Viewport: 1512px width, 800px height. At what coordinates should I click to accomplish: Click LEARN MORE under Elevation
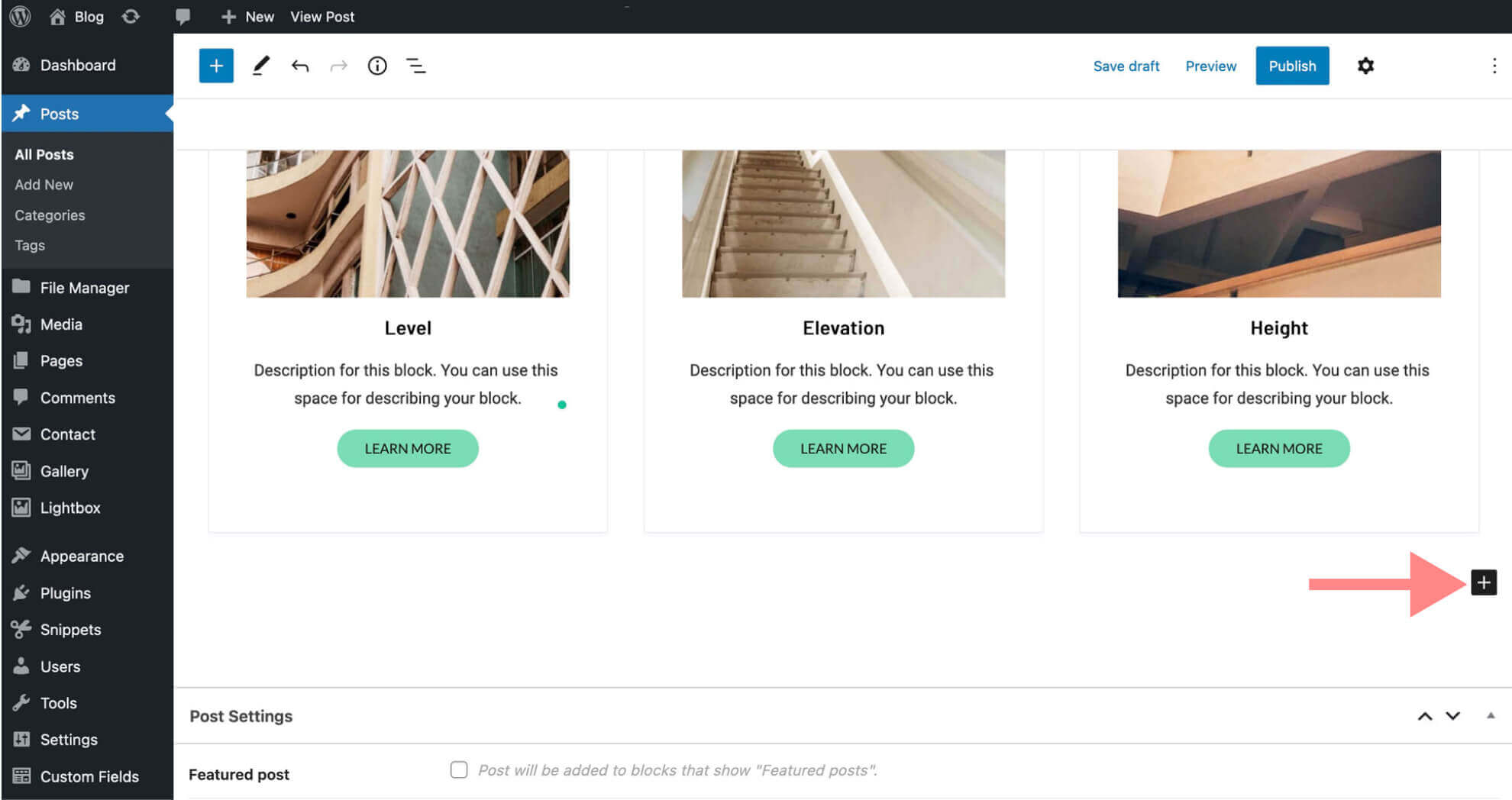pos(843,449)
